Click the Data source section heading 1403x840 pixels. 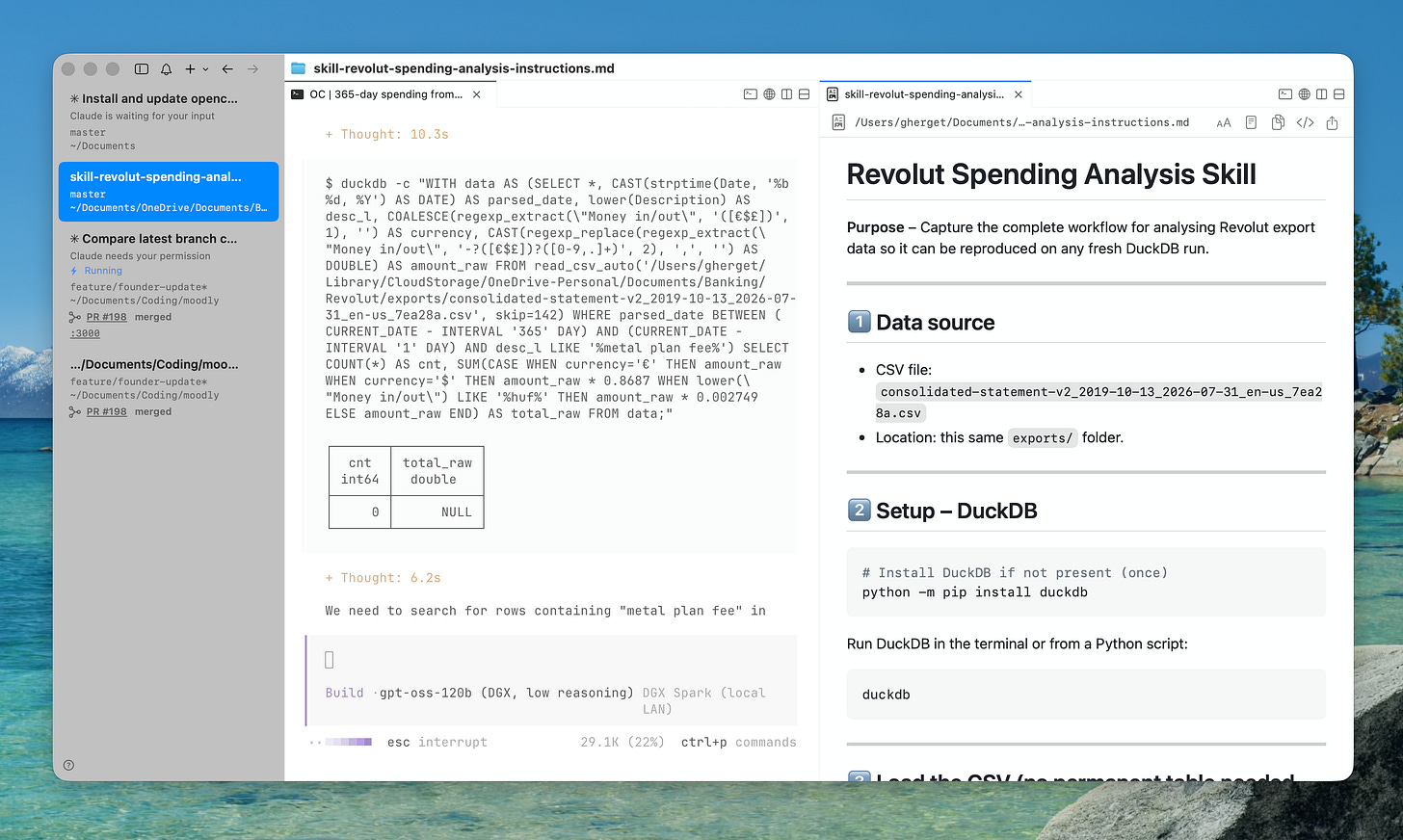pyautogui.click(x=921, y=323)
